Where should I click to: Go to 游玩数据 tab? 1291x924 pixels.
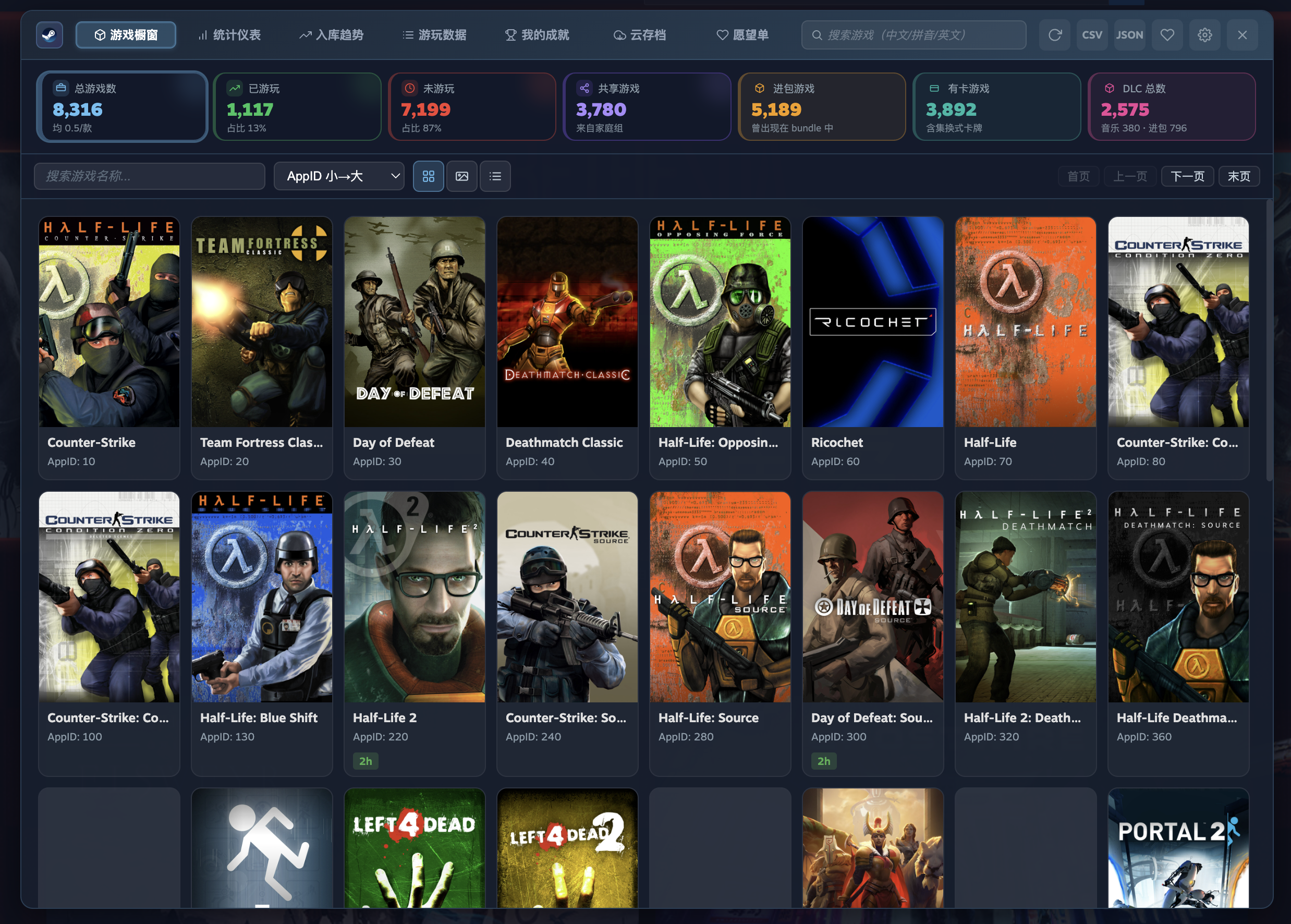(x=435, y=35)
